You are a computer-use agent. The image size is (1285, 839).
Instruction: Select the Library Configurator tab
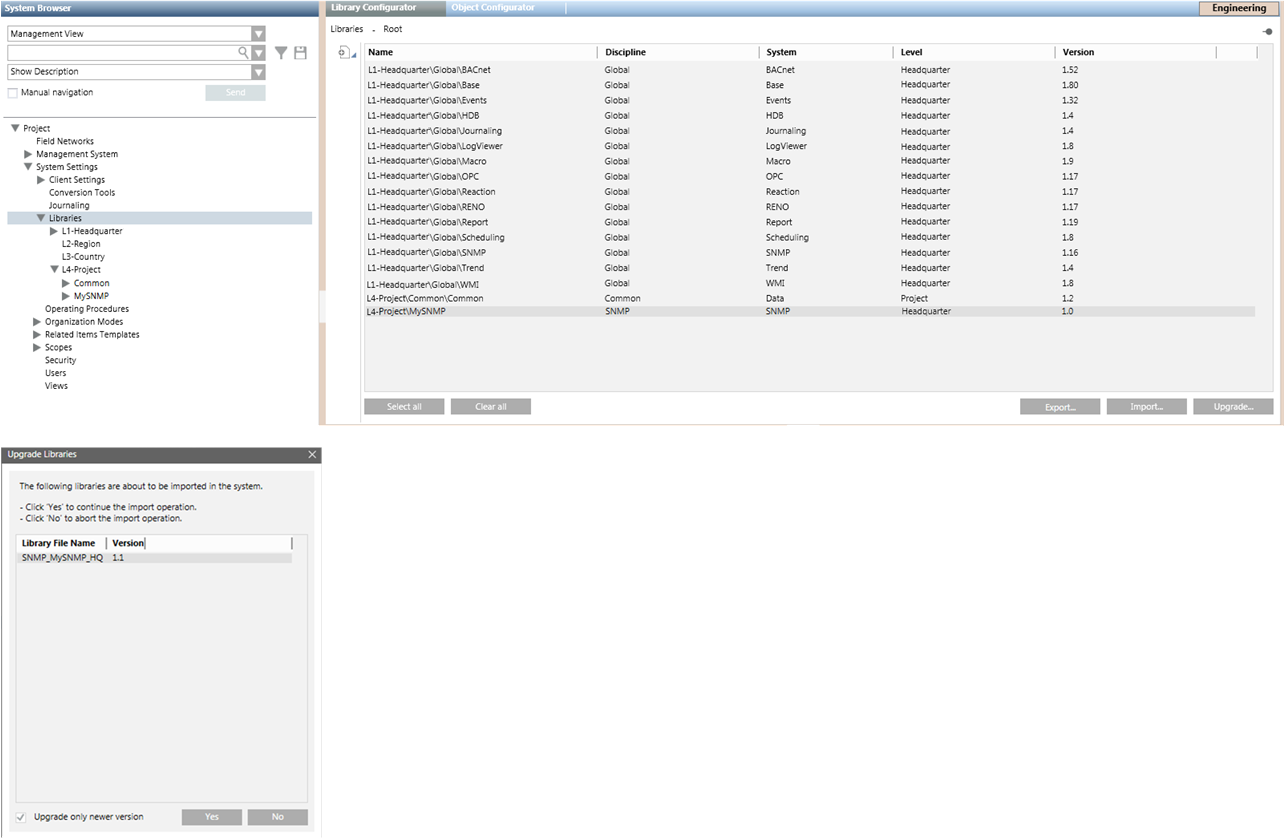click(373, 8)
